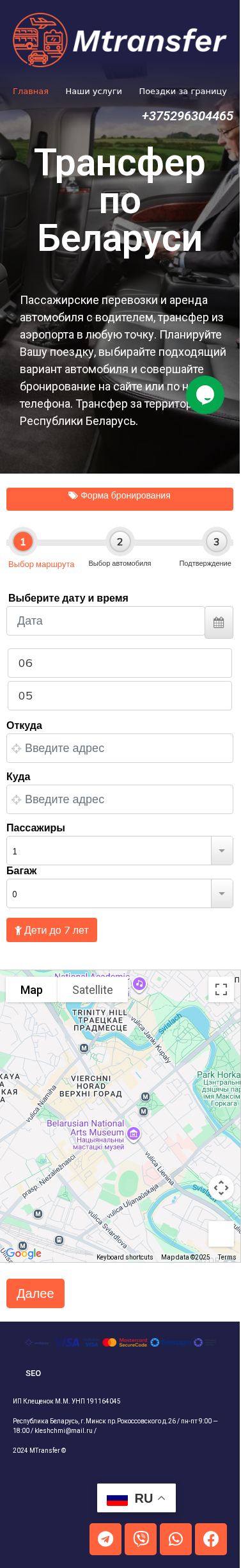This screenshot has width=241, height=1568.
Task: Toggle fullscreen map view
Action: pos(221,989)
